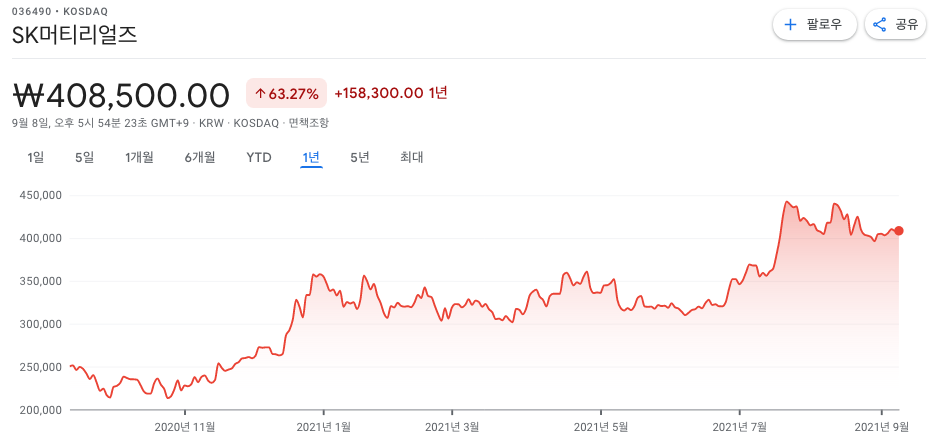This screenshot has width=929, height=443.
Task: Click the 250,000 y-axis label
Action: point(43,367)
